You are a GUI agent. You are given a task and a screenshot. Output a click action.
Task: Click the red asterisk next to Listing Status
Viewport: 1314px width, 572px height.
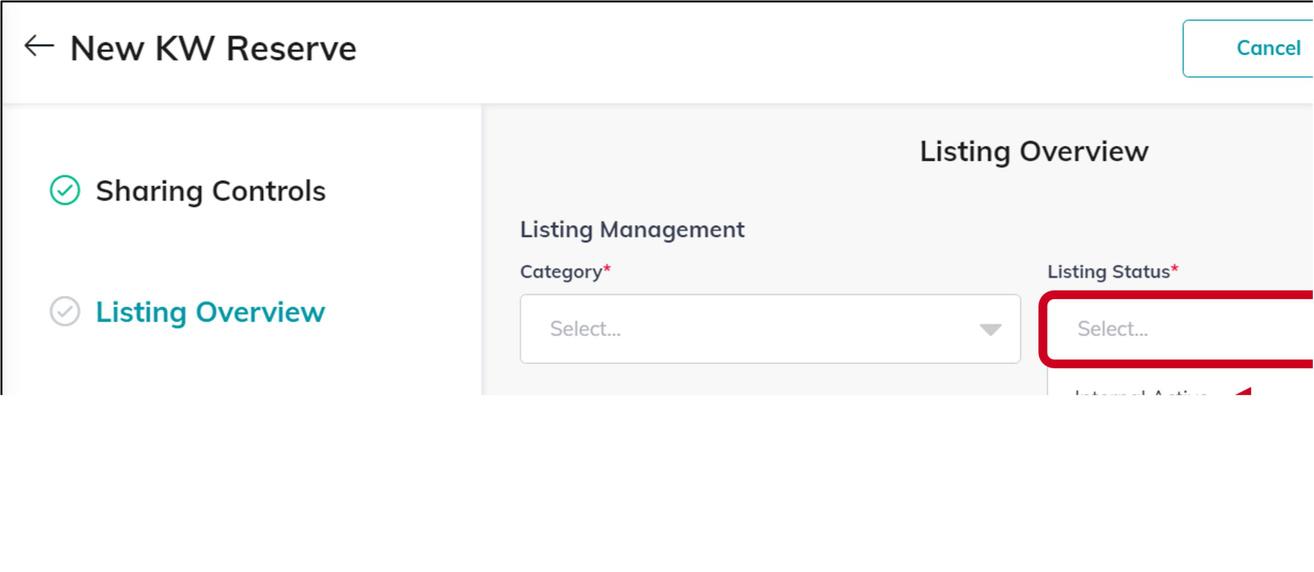click(1175, 271)
